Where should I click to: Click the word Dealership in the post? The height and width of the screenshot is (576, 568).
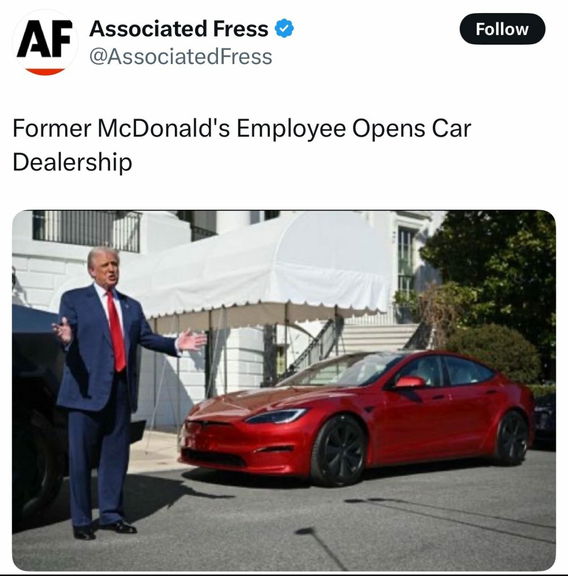(x=72, y=162)
